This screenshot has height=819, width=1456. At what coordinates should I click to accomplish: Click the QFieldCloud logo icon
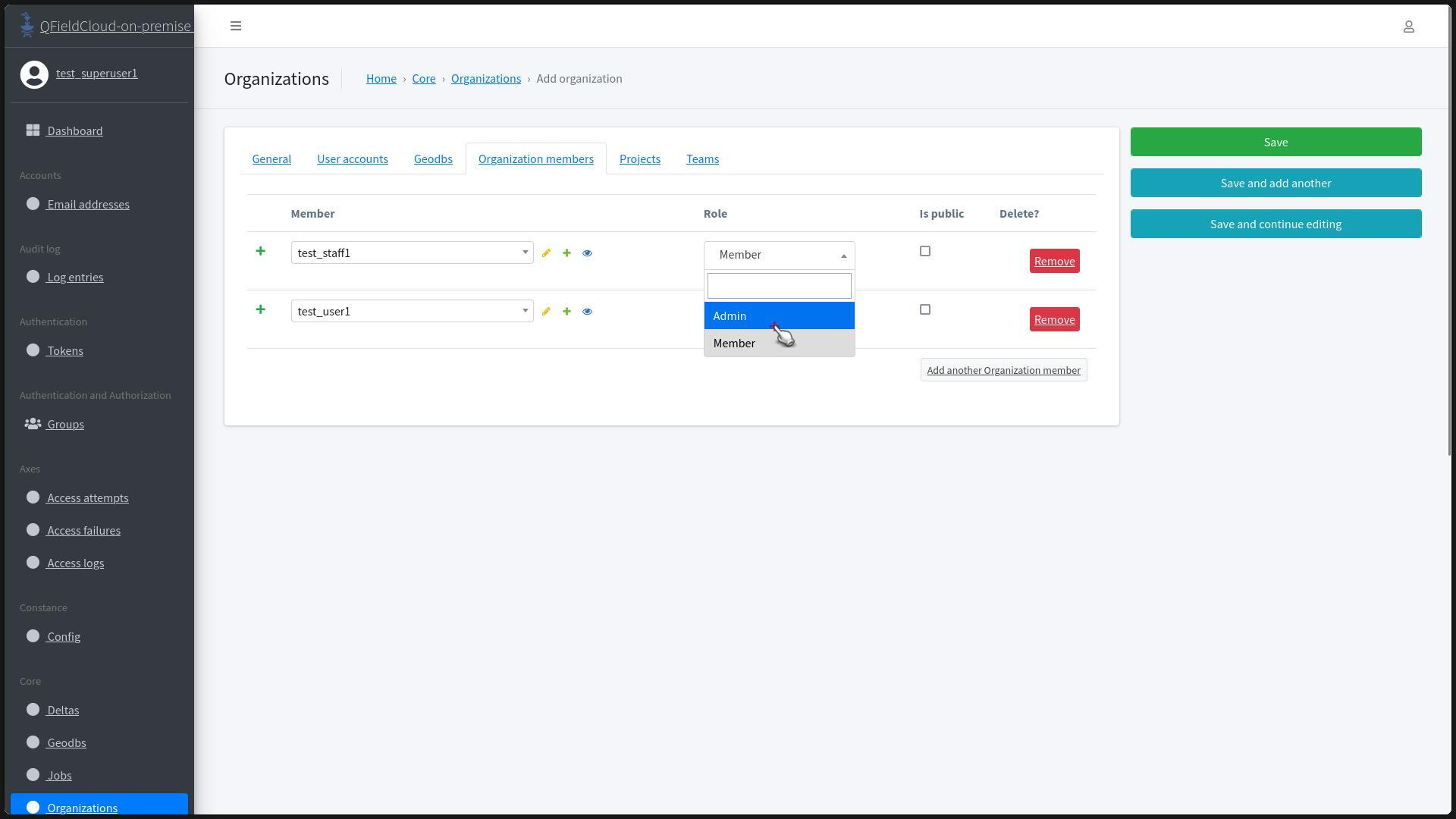[27, 25]
